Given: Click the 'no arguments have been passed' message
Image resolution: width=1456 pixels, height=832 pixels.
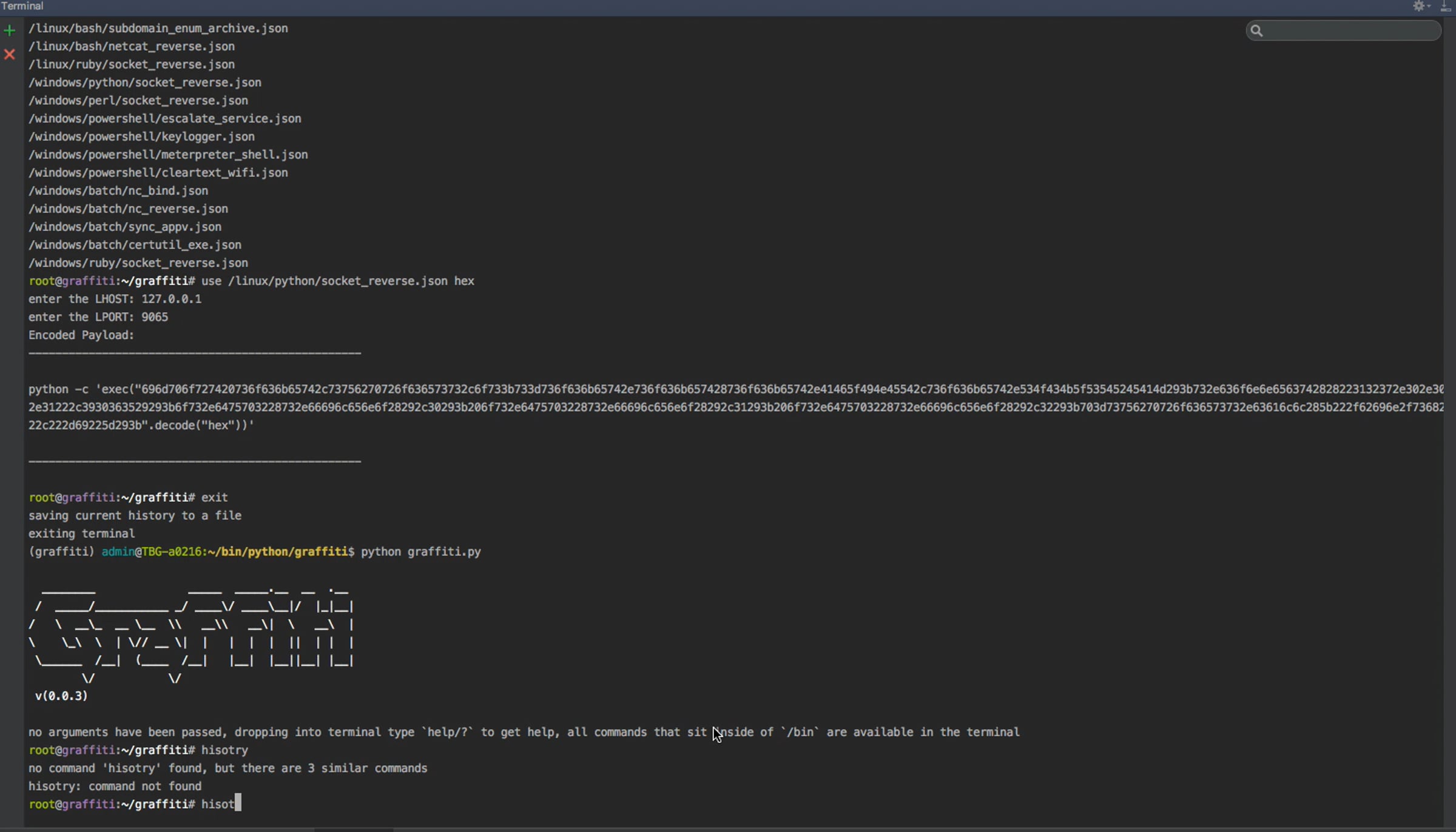Looking at the screenshot, I should pyautogui.click(x=524, y=733).
